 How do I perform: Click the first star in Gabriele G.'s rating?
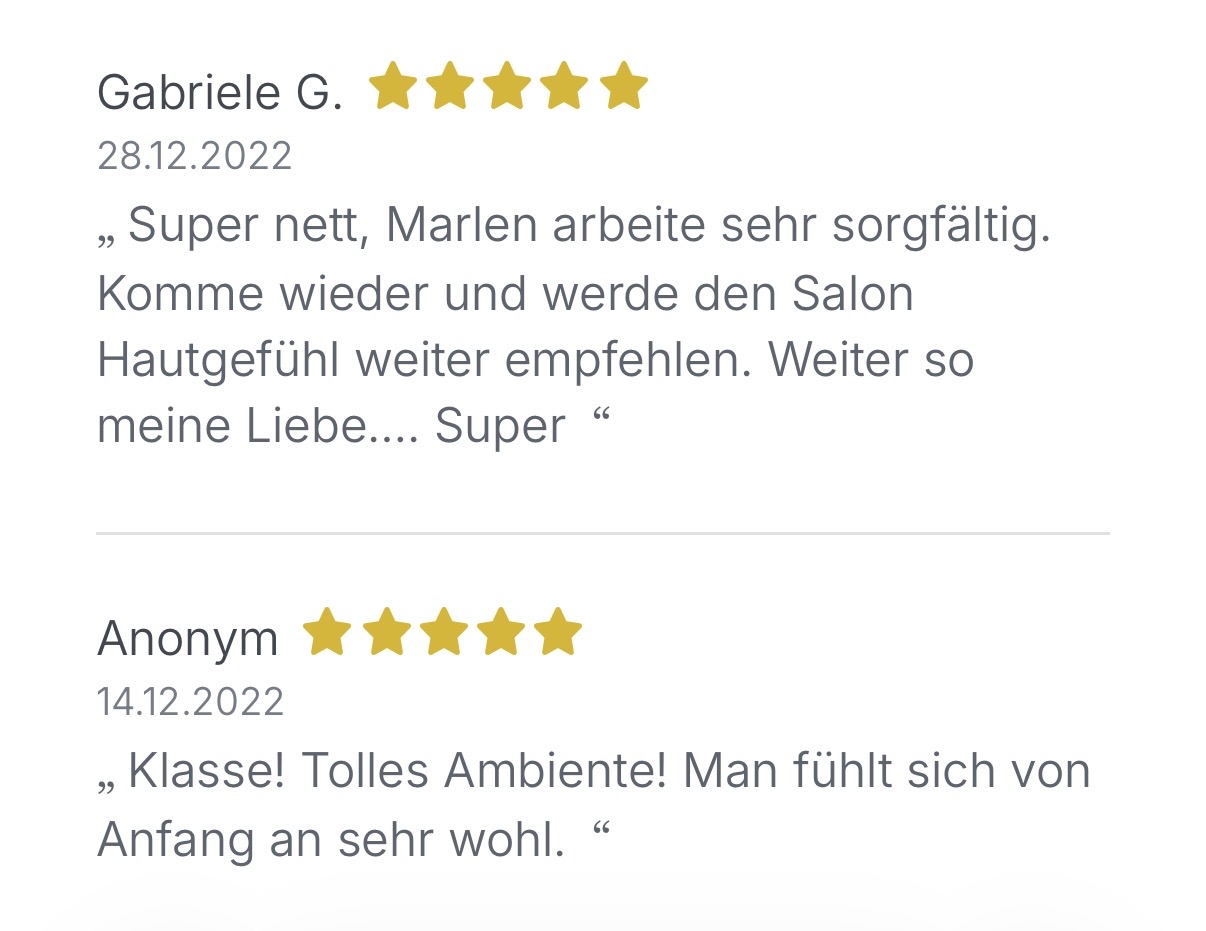[x=392, y=86]
